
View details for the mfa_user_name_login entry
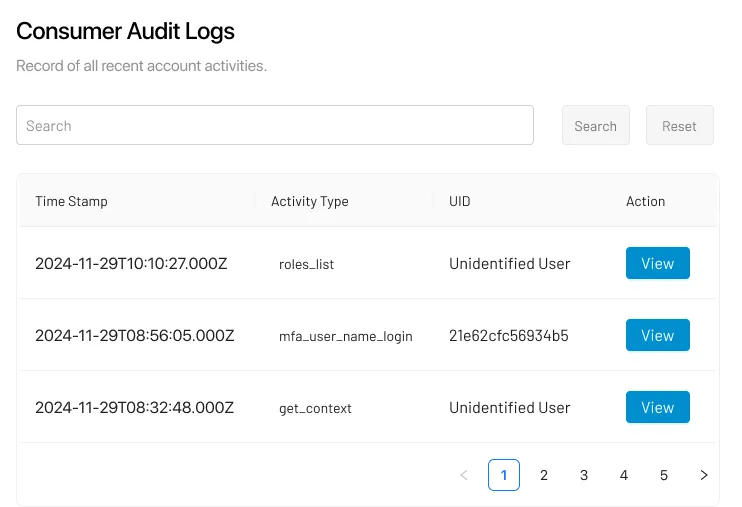pyautogui.click(x=657, y=335)
